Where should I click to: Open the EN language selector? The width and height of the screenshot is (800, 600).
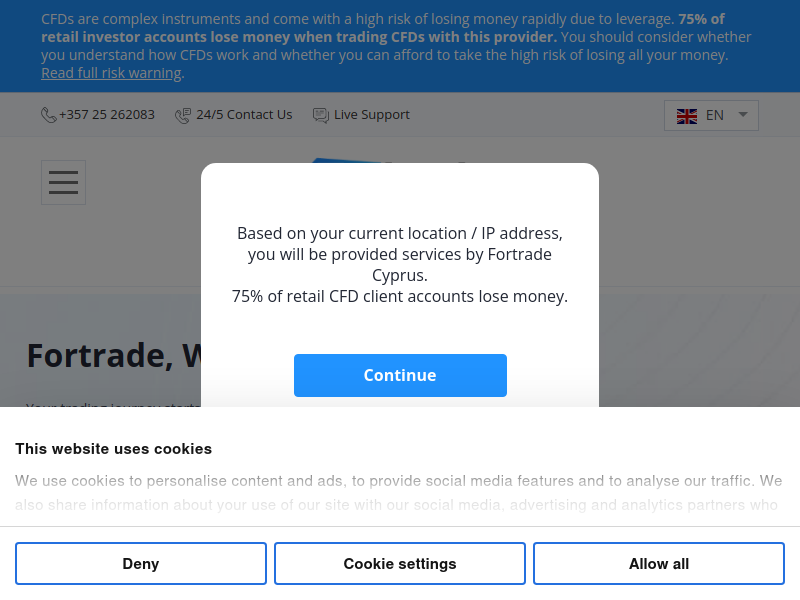coord(711,115)
